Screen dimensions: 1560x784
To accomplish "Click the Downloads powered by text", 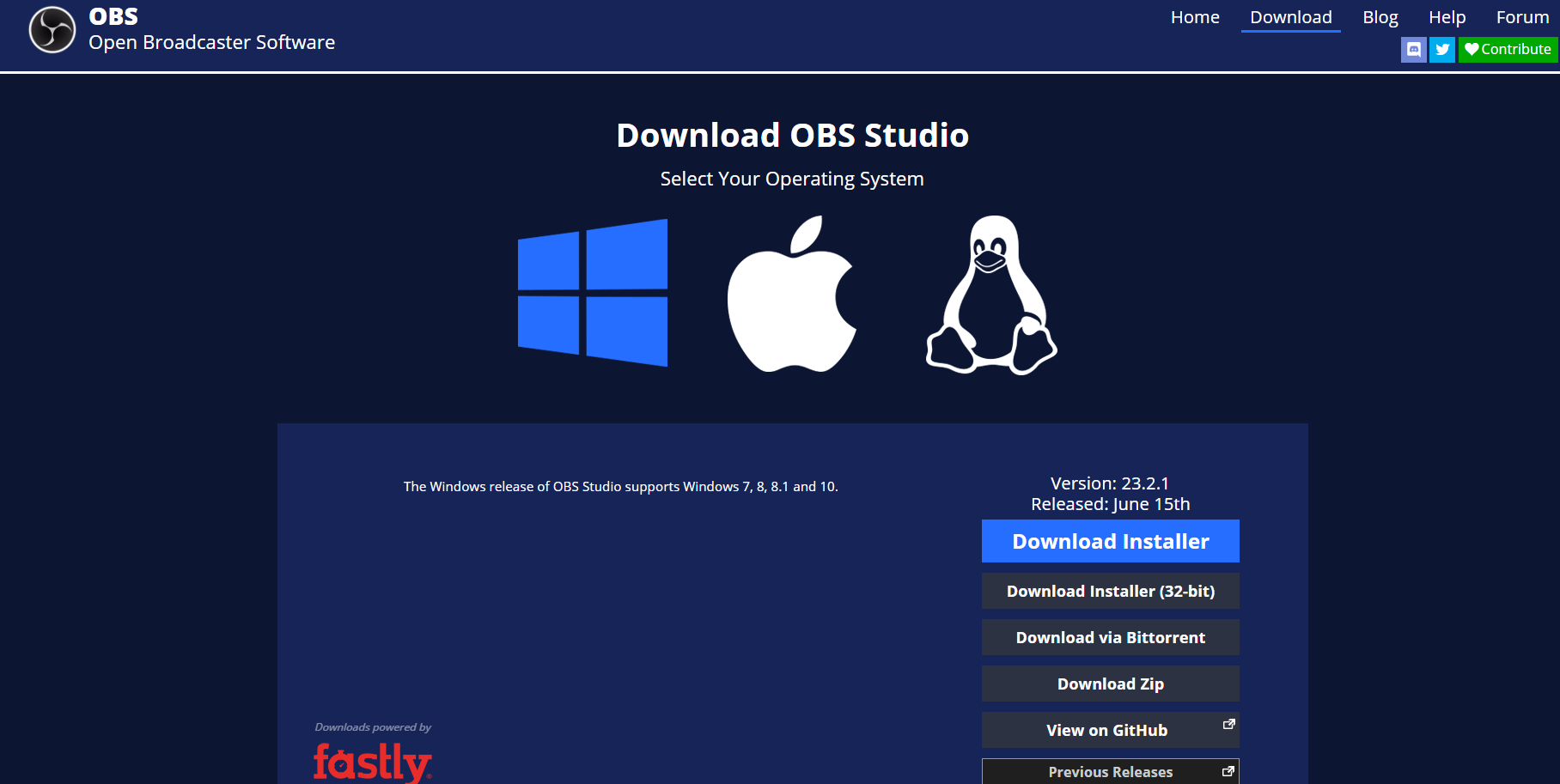I will [x=373, y=727].
